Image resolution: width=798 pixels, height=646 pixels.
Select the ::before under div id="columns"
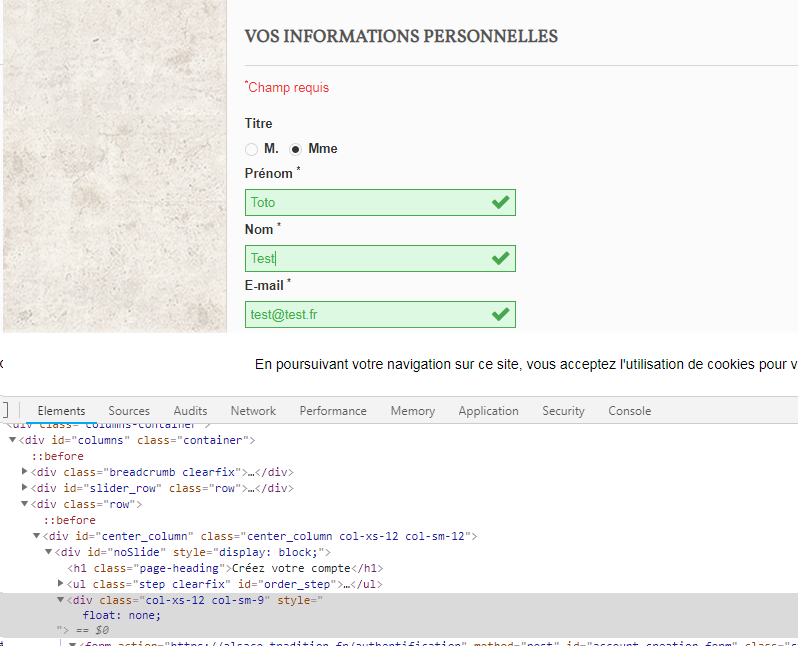[x=57, y=456]
